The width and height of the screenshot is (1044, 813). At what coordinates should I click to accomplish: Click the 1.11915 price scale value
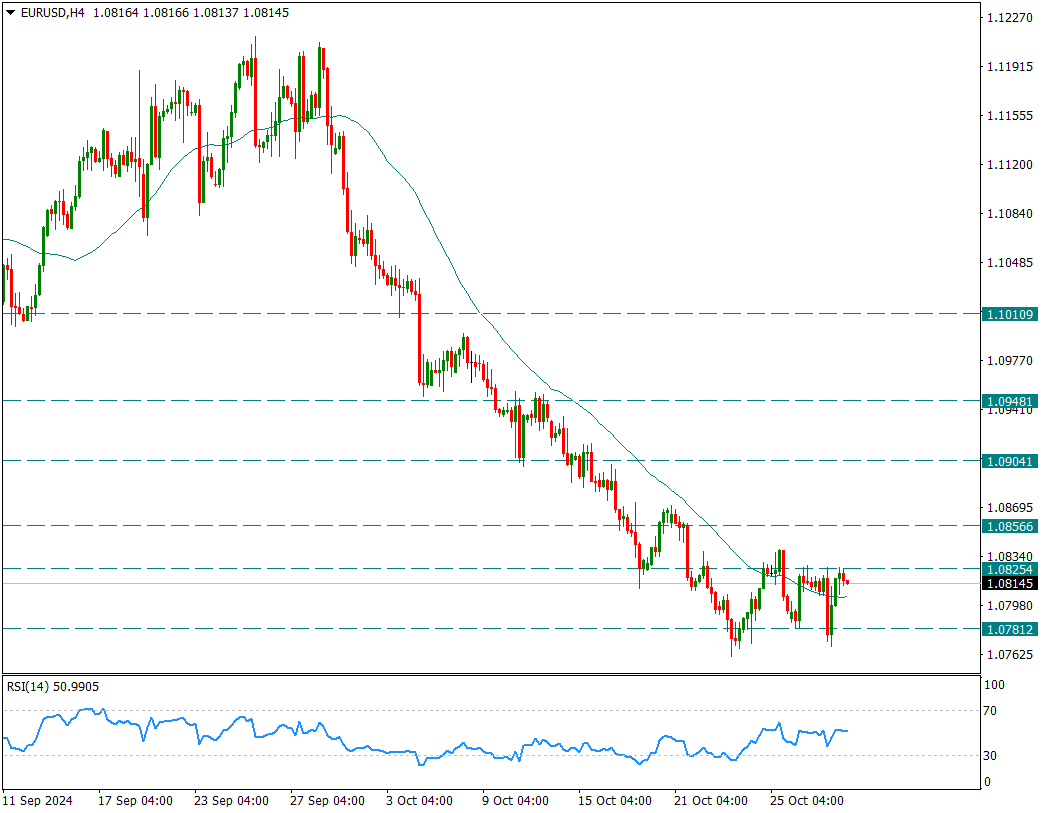[1010, 67]
